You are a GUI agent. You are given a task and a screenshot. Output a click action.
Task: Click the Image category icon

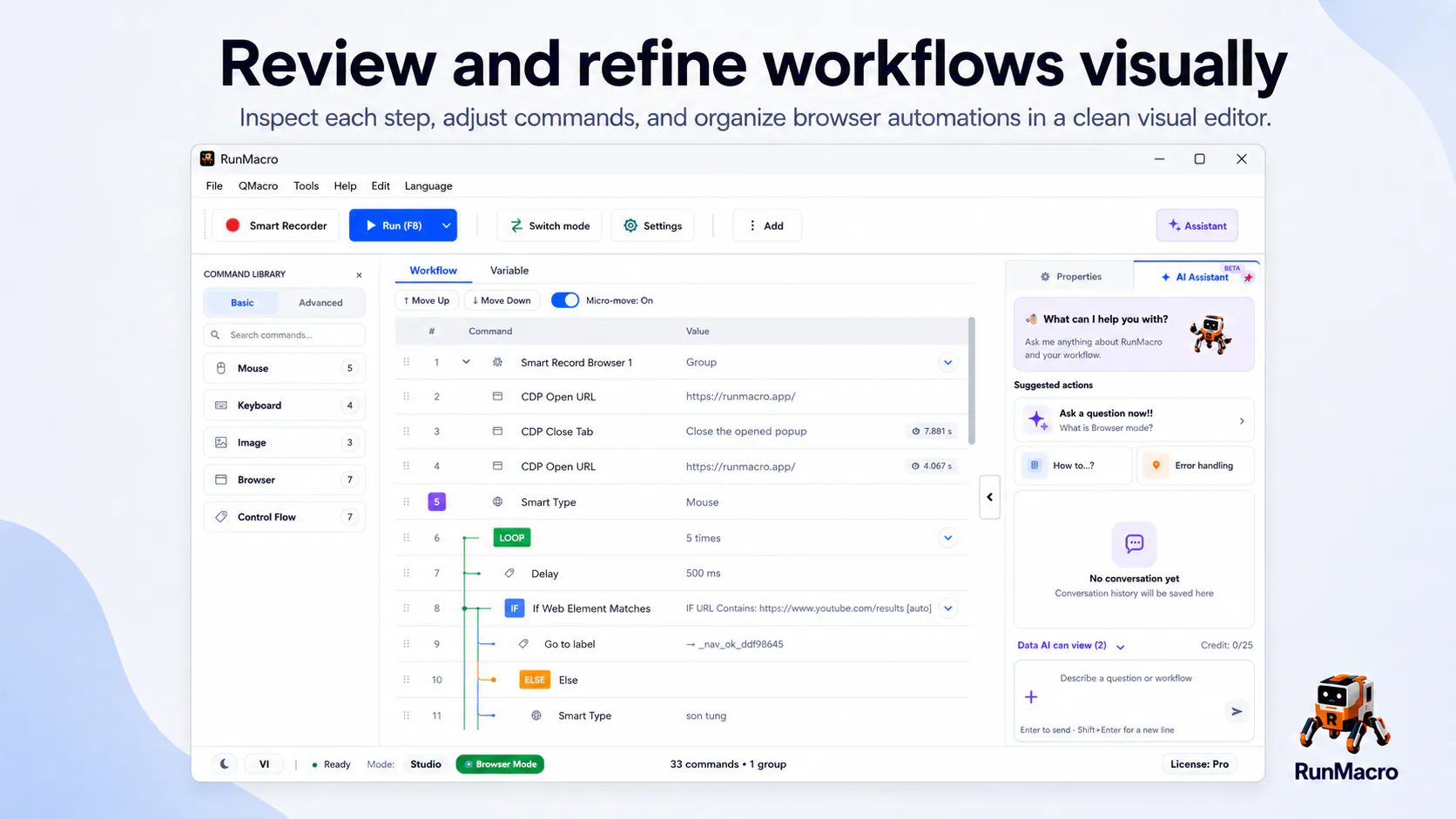221,442
